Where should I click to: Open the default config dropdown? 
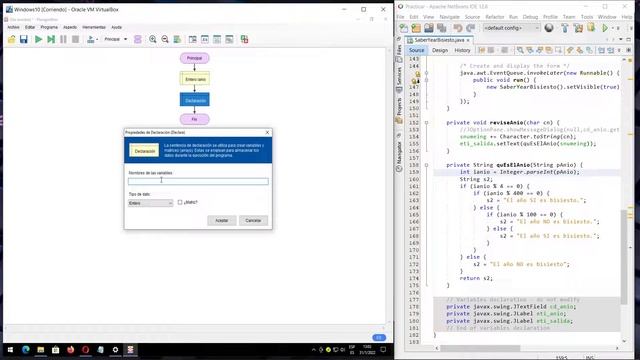tap(511, 28)
